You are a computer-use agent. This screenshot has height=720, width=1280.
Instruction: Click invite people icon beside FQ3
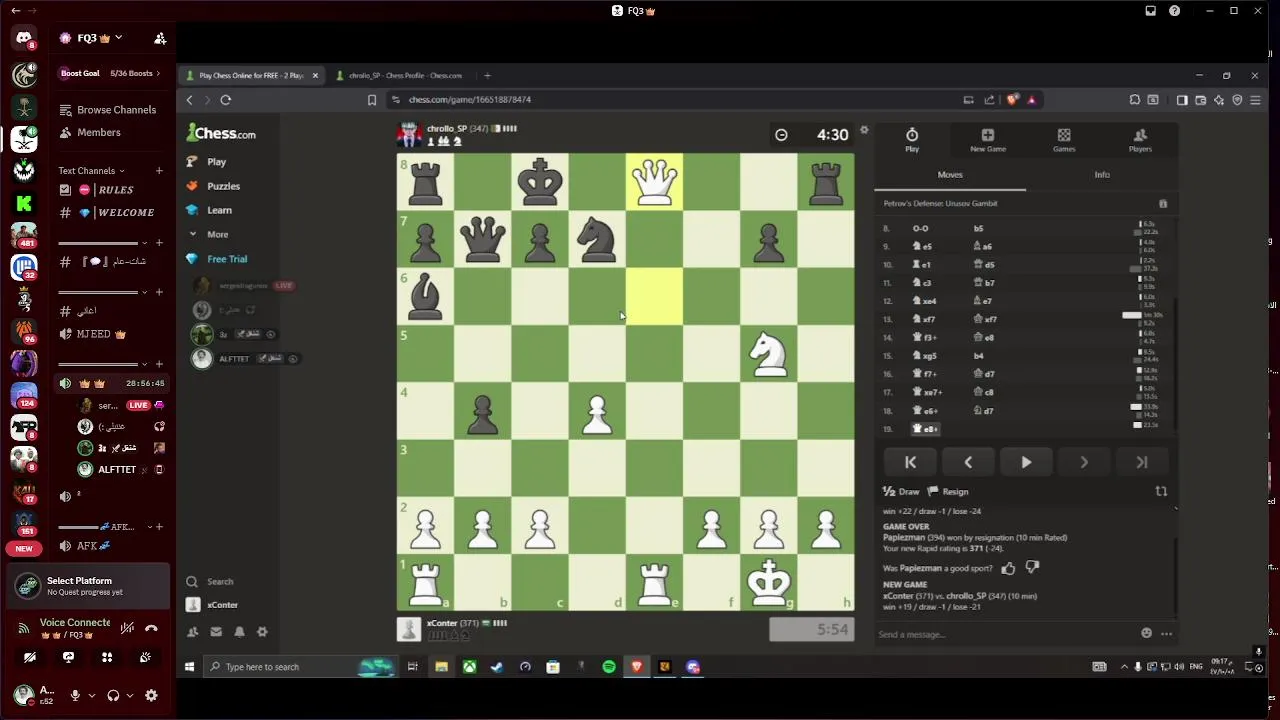point(160,38)
